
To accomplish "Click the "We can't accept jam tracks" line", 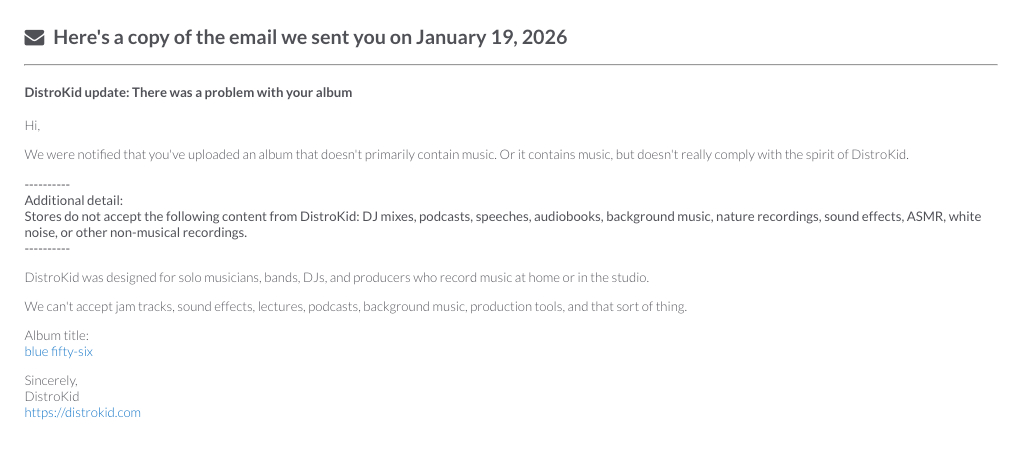I will [x=355, y=306].
